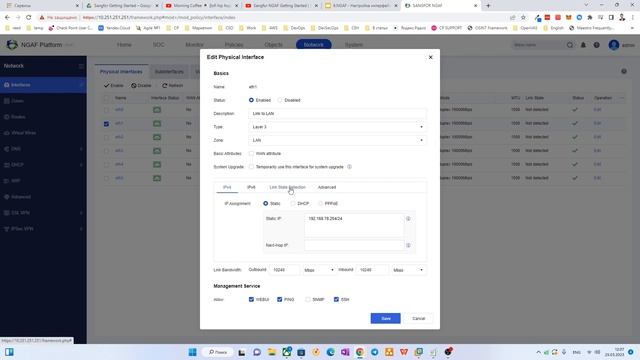The image size is (640, 360).
Task: Click info icon beside system upgrade option
Action: tap(349, 167)
